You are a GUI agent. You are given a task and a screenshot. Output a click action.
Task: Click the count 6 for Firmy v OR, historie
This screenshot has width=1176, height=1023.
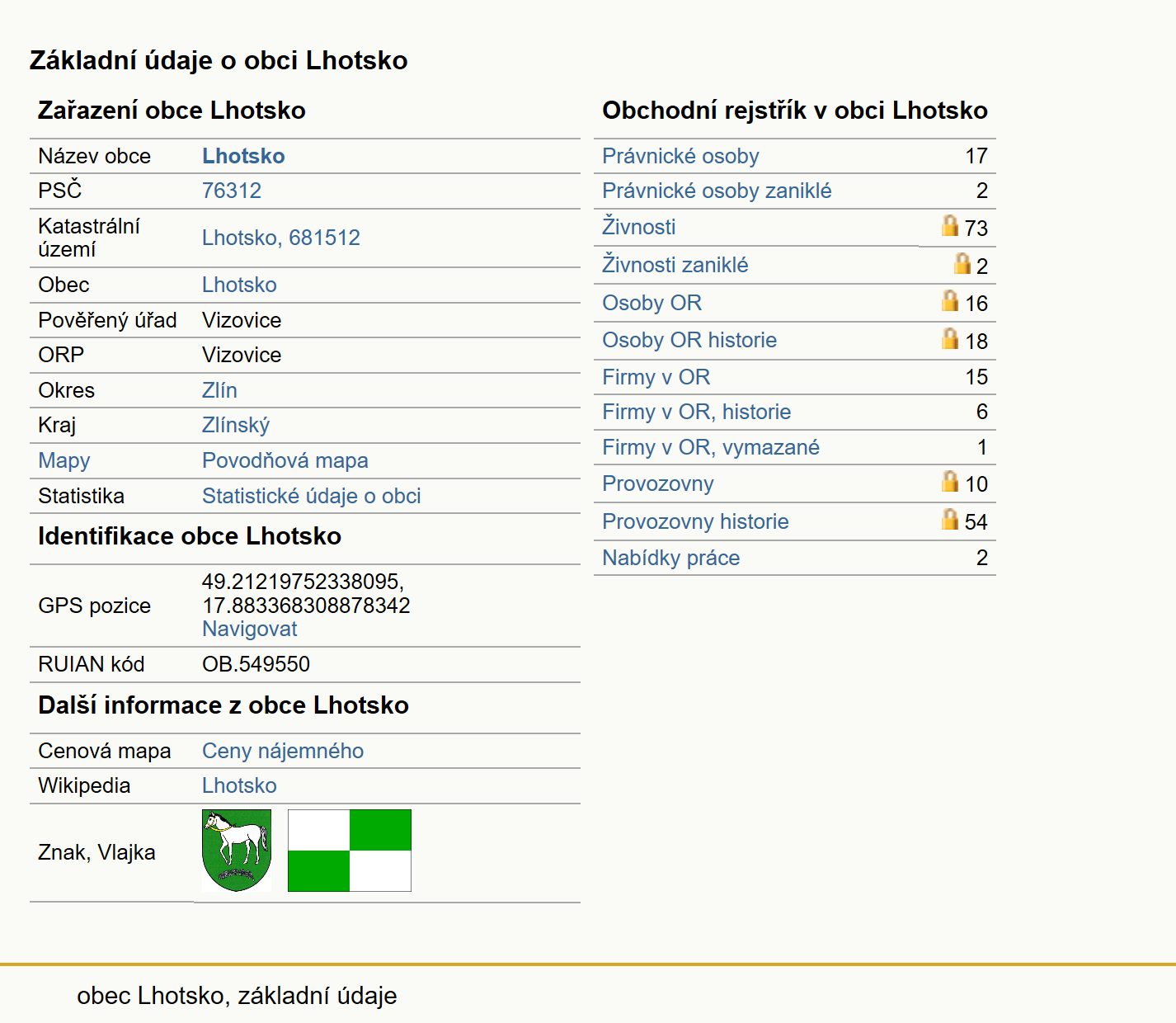coord(981,412)
